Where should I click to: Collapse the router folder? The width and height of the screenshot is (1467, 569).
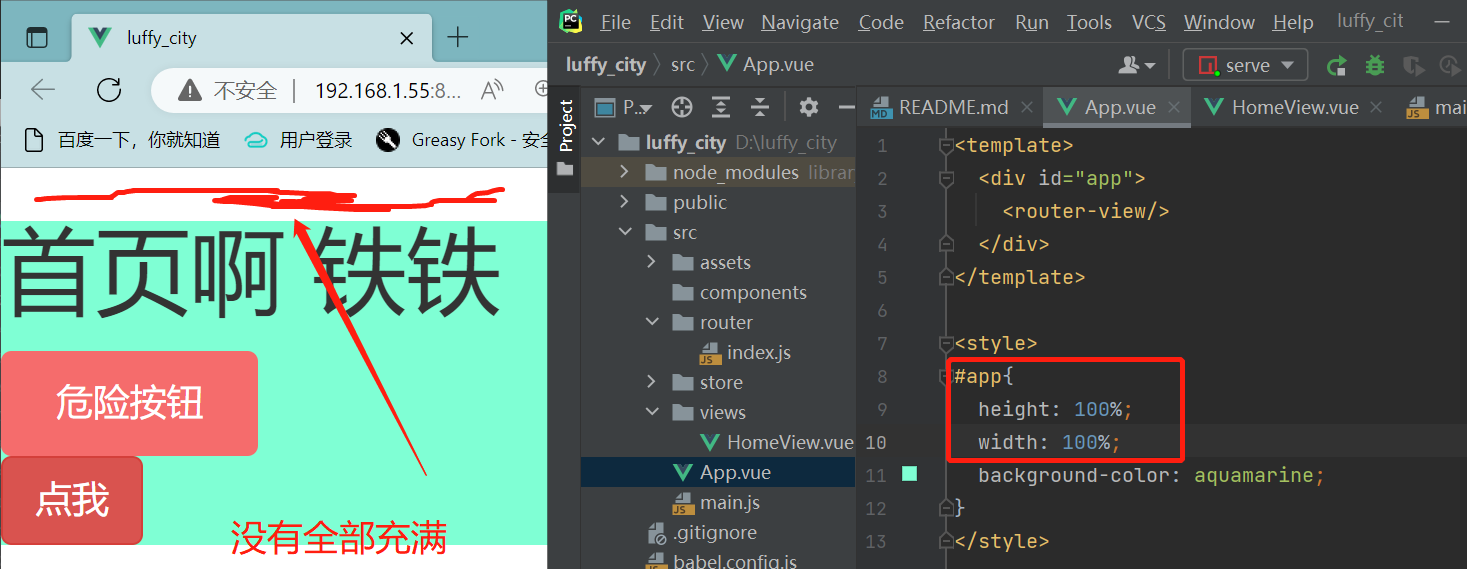[652, 322]
